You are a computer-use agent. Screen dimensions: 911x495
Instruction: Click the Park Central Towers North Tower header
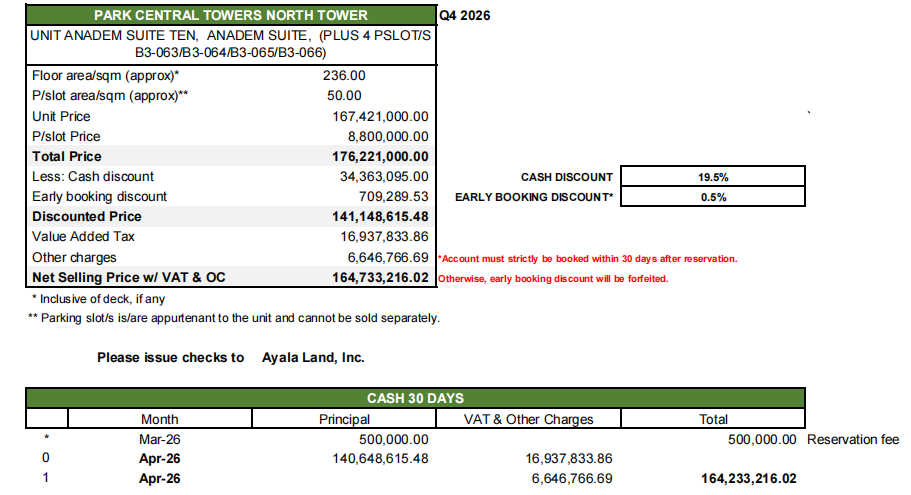[230, 15]
